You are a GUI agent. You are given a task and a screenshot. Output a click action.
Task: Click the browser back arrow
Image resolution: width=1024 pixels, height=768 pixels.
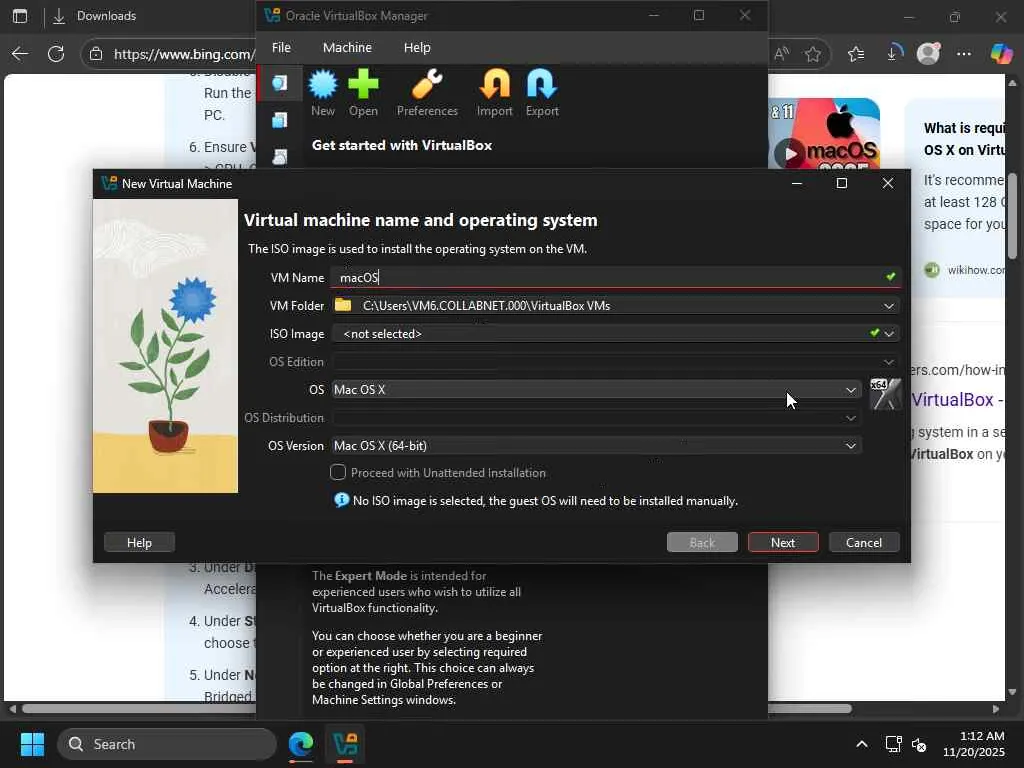pyautogui.click(x=20, y=54)
